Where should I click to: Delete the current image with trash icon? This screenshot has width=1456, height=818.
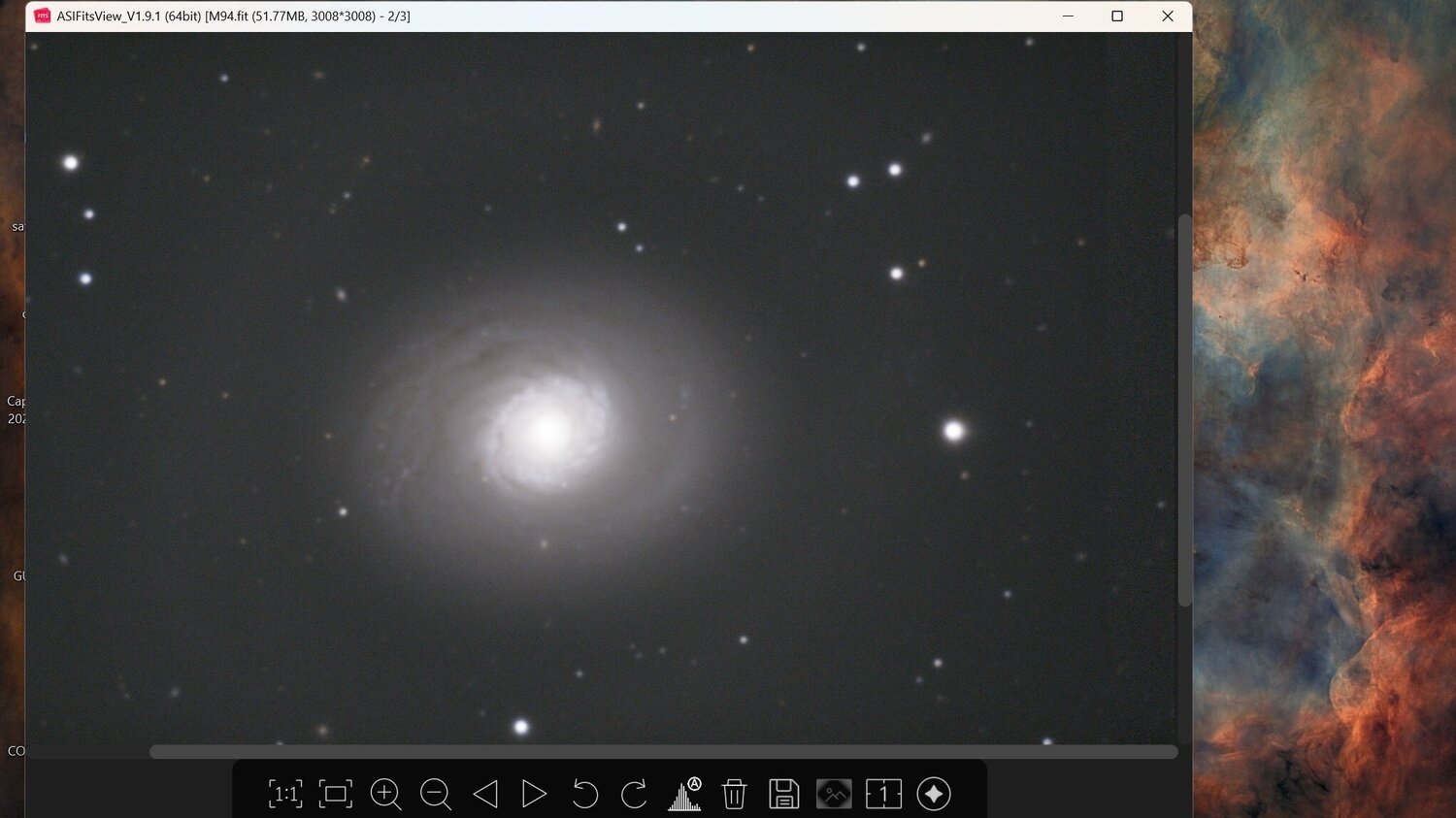pyautogui.click(x=734, y=794)
